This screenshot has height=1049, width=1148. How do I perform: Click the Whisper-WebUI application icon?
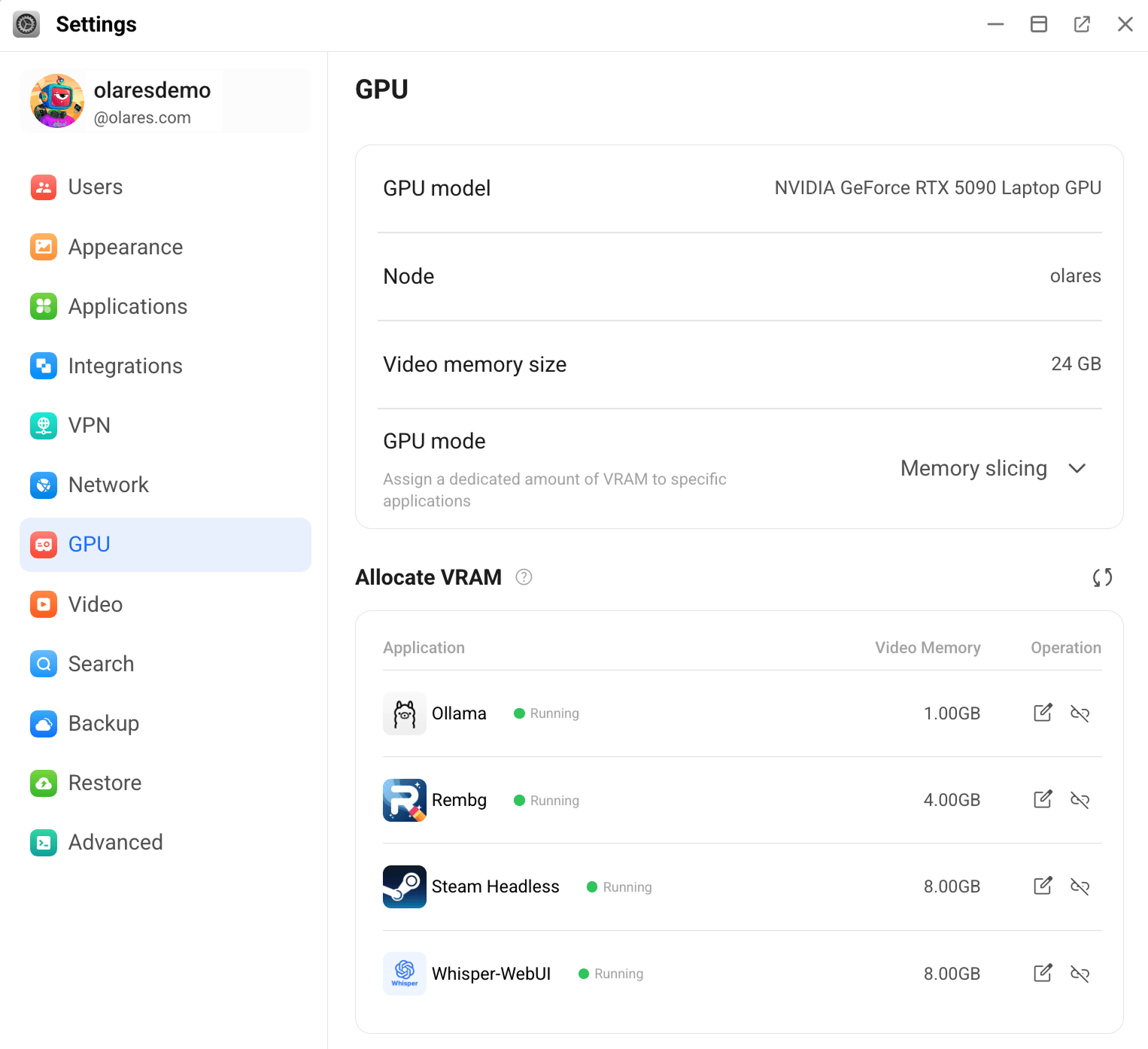click(x=404, y=973)
